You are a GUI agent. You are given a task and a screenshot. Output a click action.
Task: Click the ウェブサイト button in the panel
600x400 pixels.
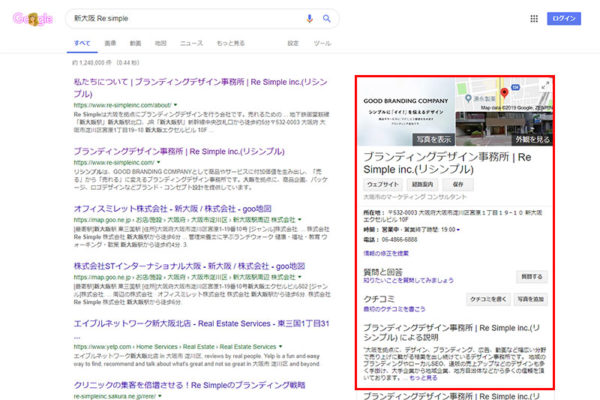click(x=383, y=184)
